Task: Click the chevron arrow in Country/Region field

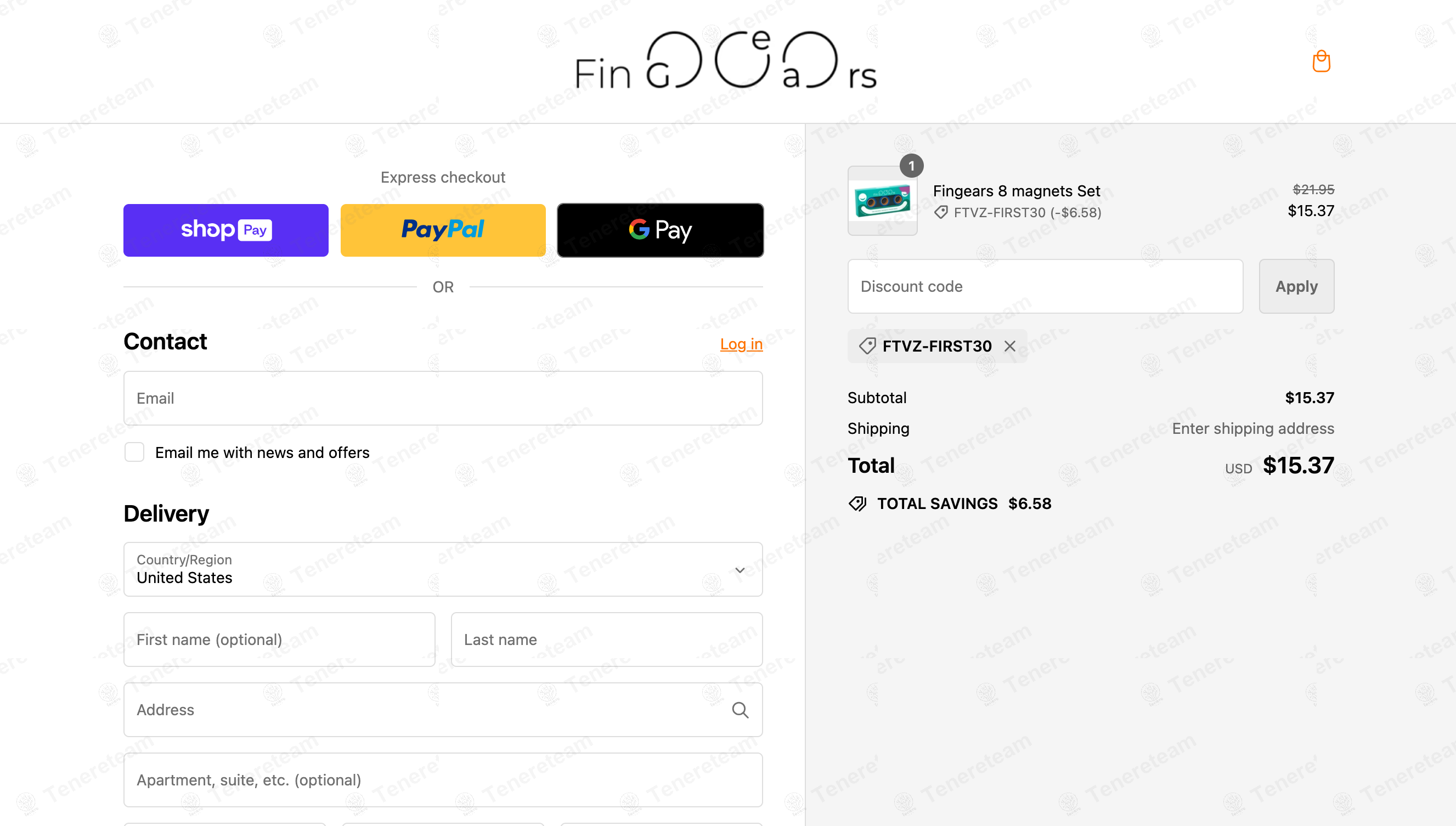Action: [740, 570]
